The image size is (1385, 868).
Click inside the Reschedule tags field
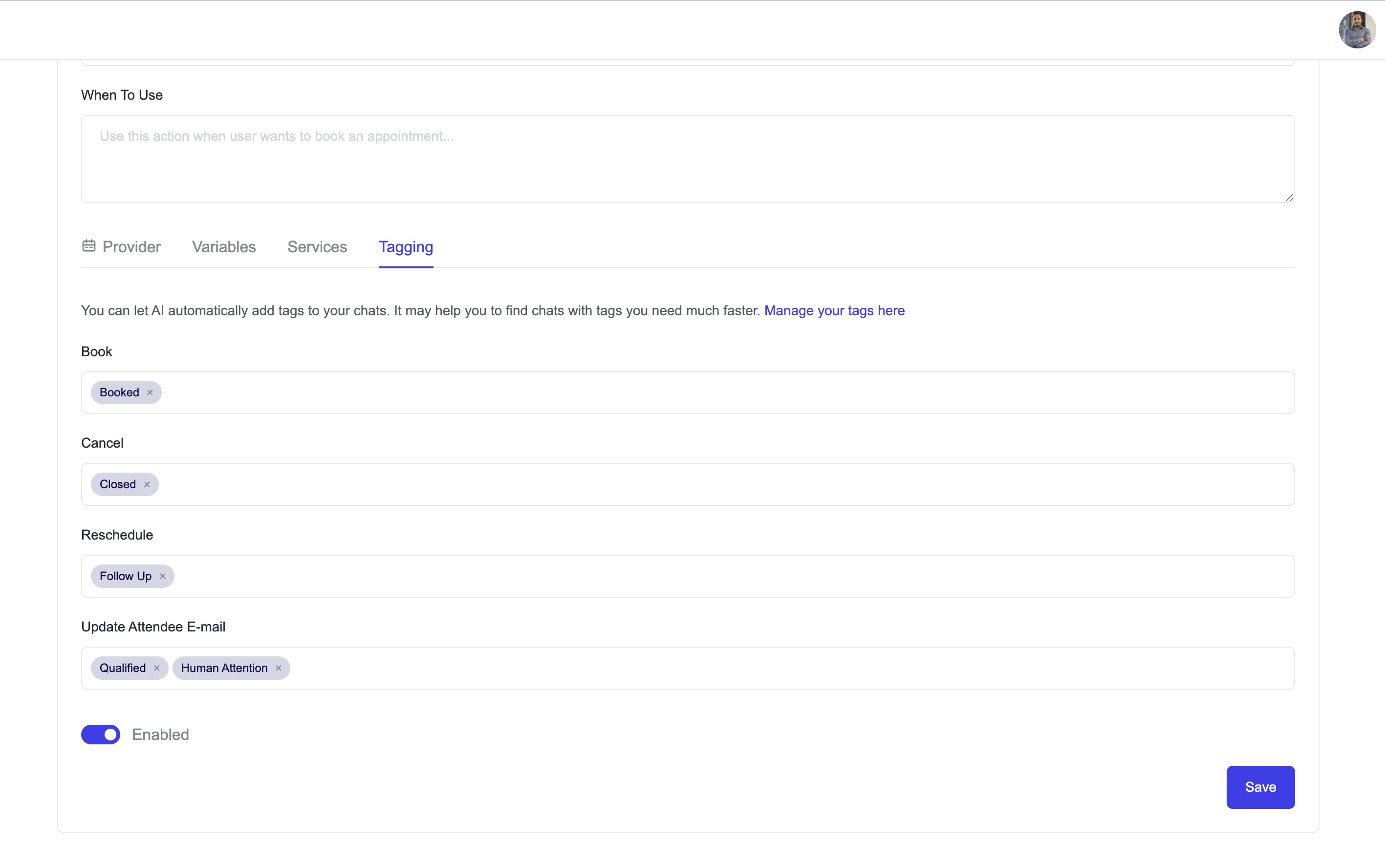tap(688, 576)
